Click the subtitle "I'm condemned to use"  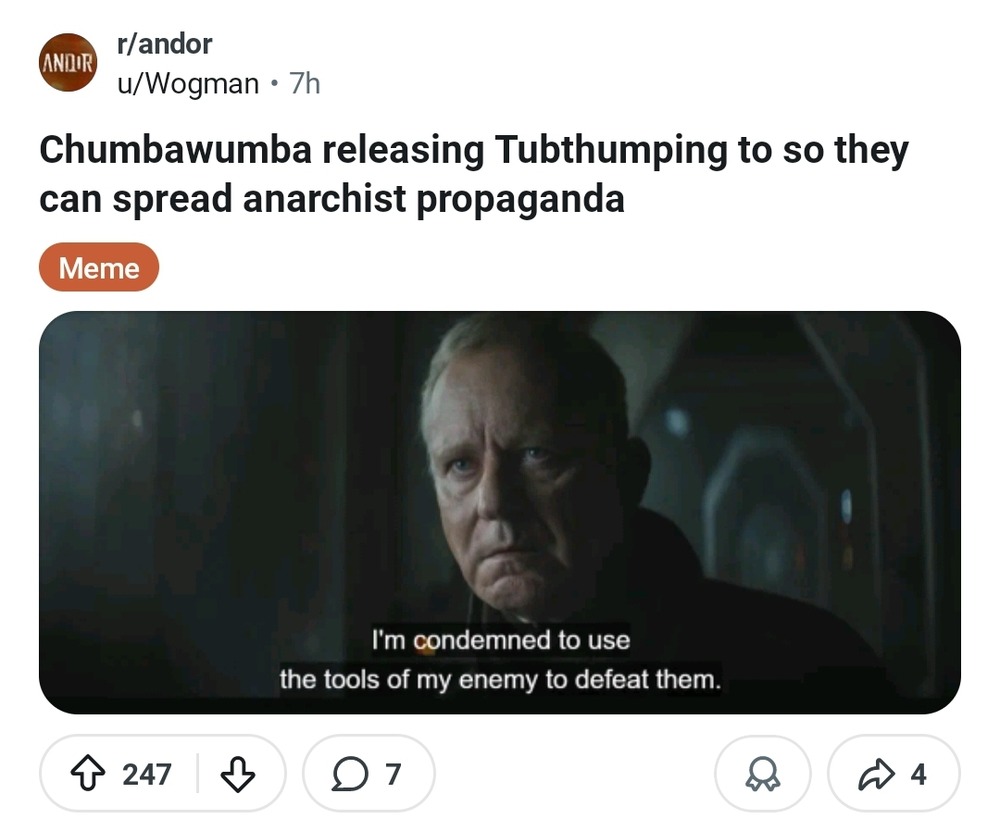coord(501,640)
